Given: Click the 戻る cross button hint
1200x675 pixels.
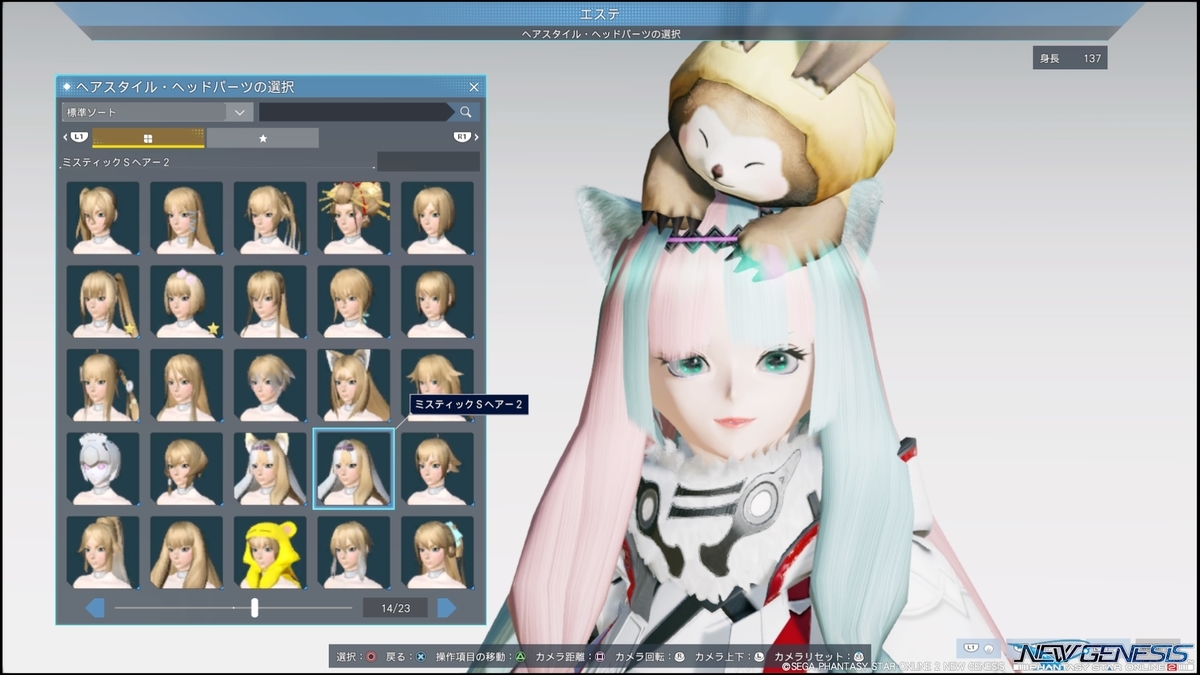Looking at the screenshot, I should (406, 657).
